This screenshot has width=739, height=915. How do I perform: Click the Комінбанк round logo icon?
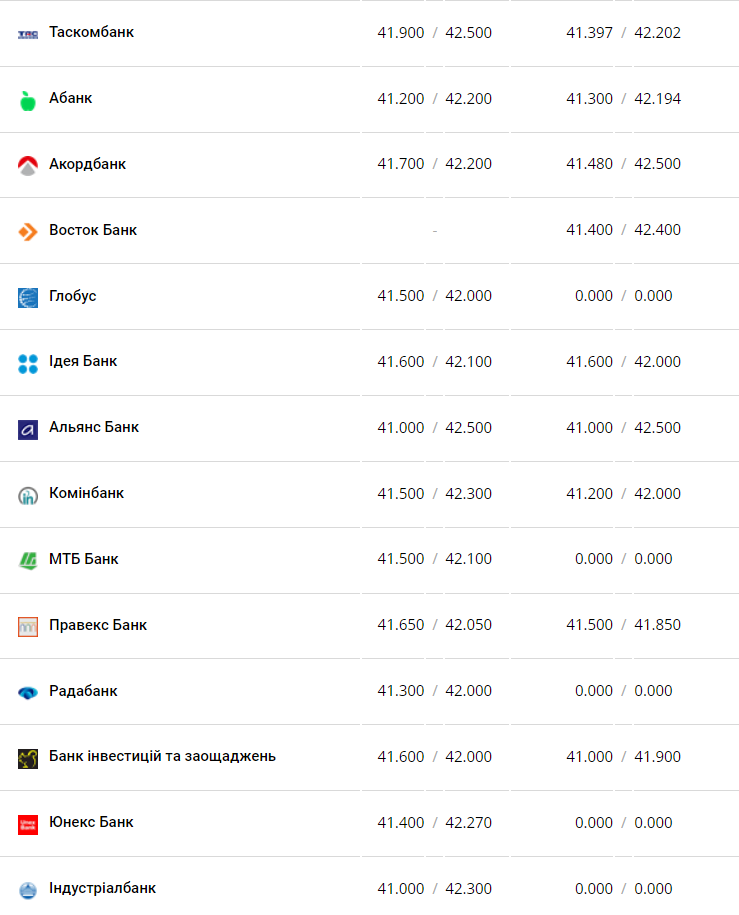(x=28, y=495)
